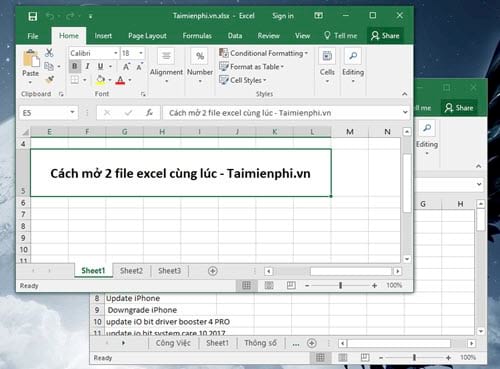
Task: Open the underline style dropdown arrow
Action: tap(110, 66)
